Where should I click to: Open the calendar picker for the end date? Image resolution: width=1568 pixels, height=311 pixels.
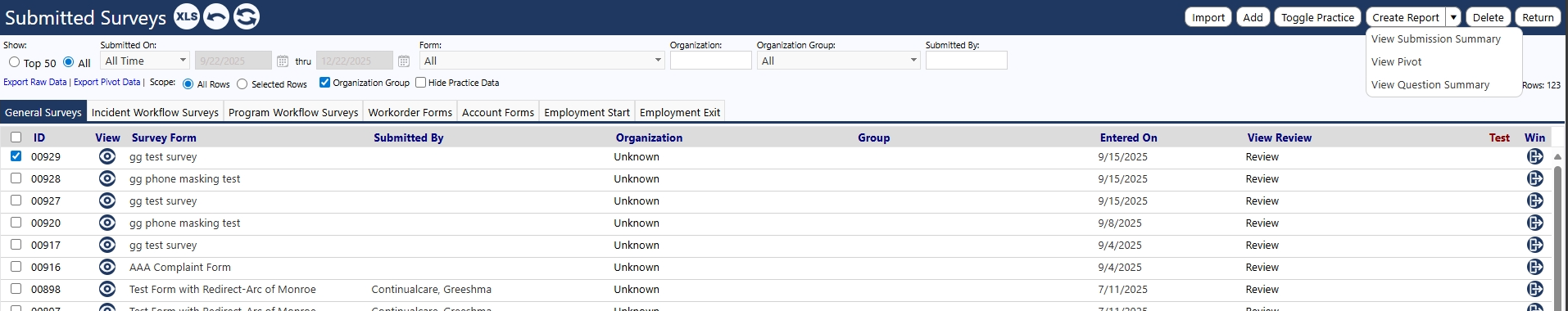coord(404,61)
